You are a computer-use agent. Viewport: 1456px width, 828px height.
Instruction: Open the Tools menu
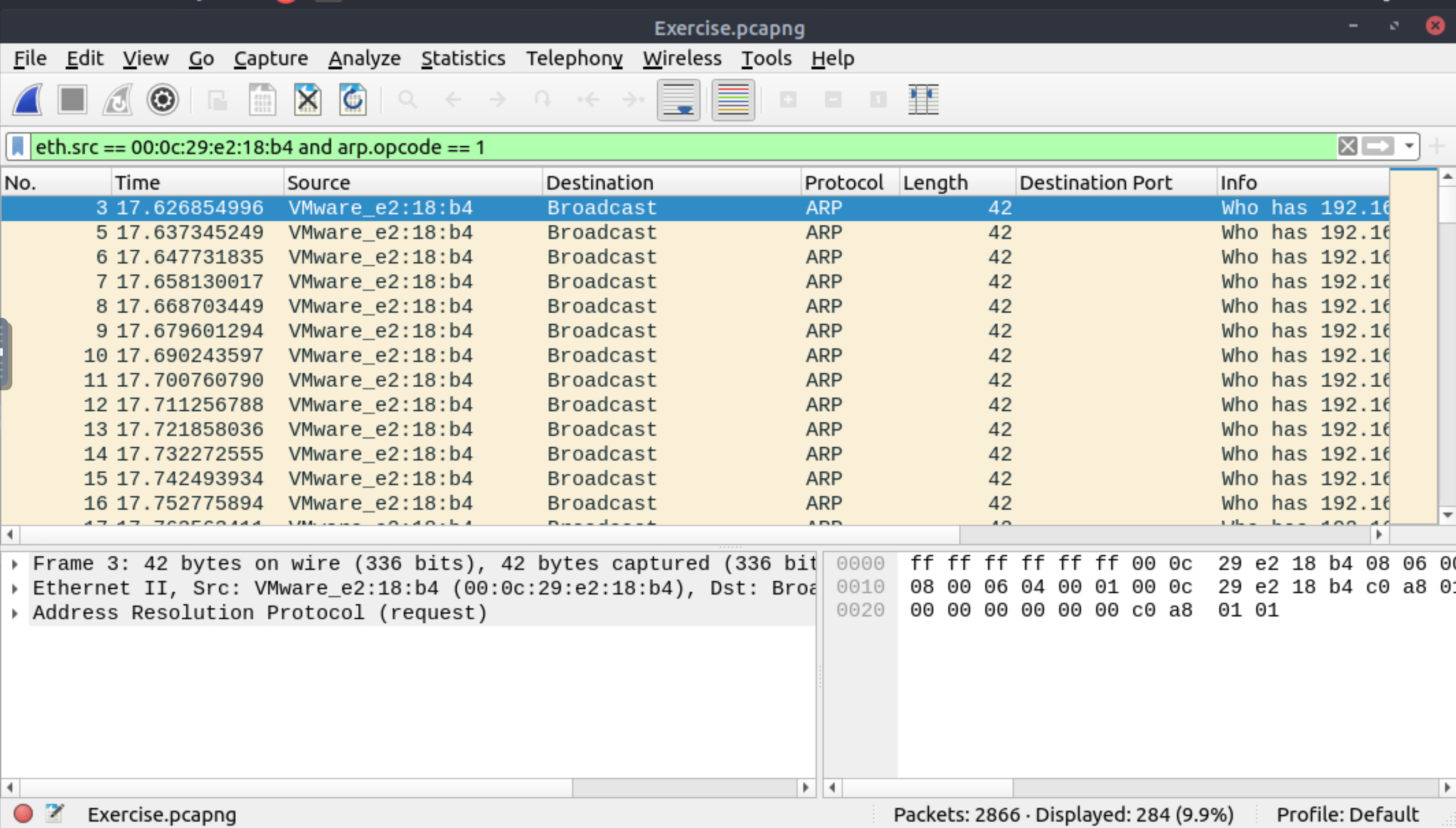point(766,58)
